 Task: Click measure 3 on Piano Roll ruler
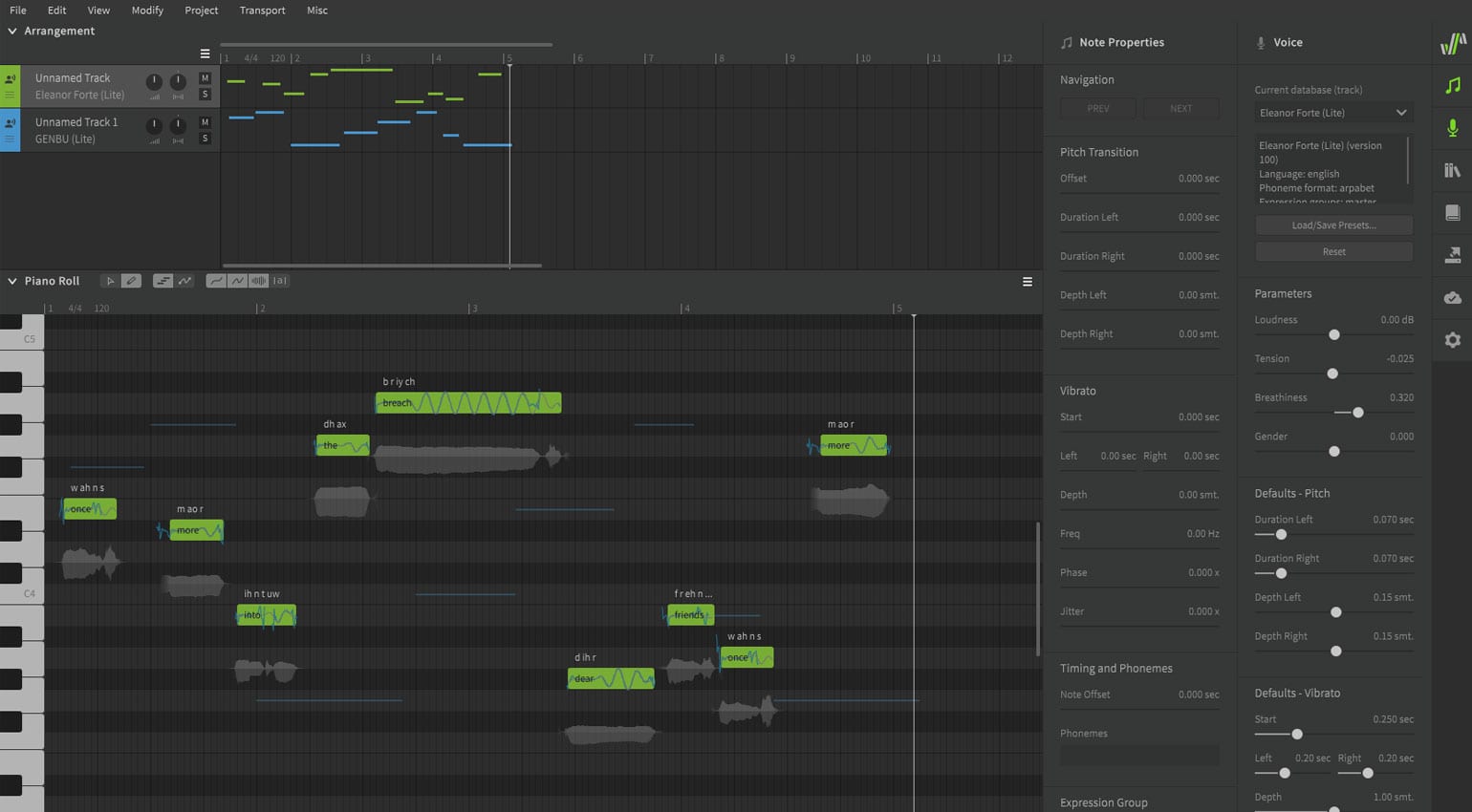[x=473, y=309]
